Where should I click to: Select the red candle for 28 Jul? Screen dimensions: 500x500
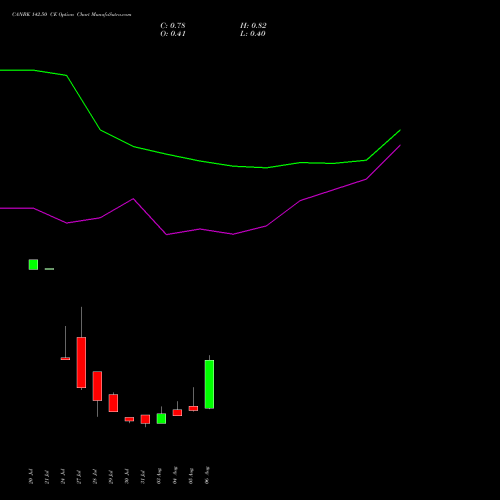pyautogui.click(x=97, y=386)
